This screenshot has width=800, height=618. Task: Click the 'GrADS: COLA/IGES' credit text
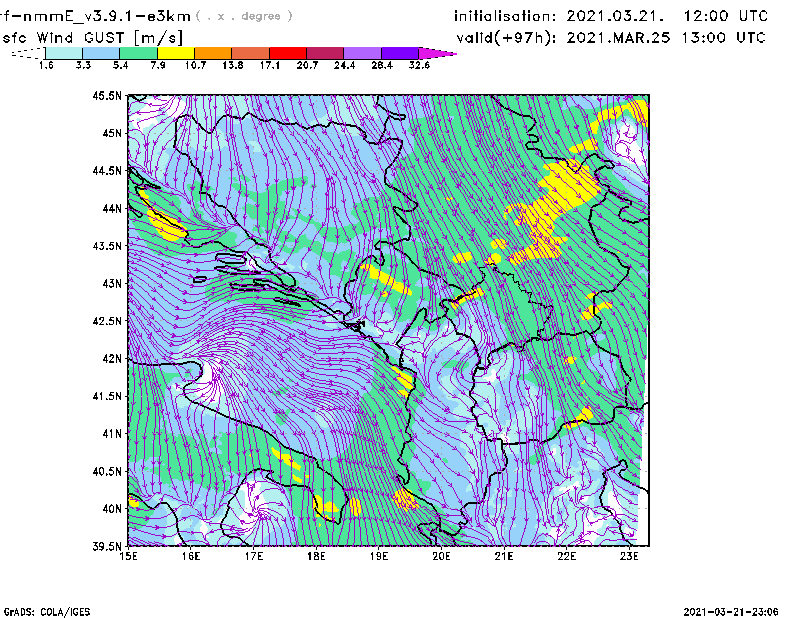click(x=47, y=612)
